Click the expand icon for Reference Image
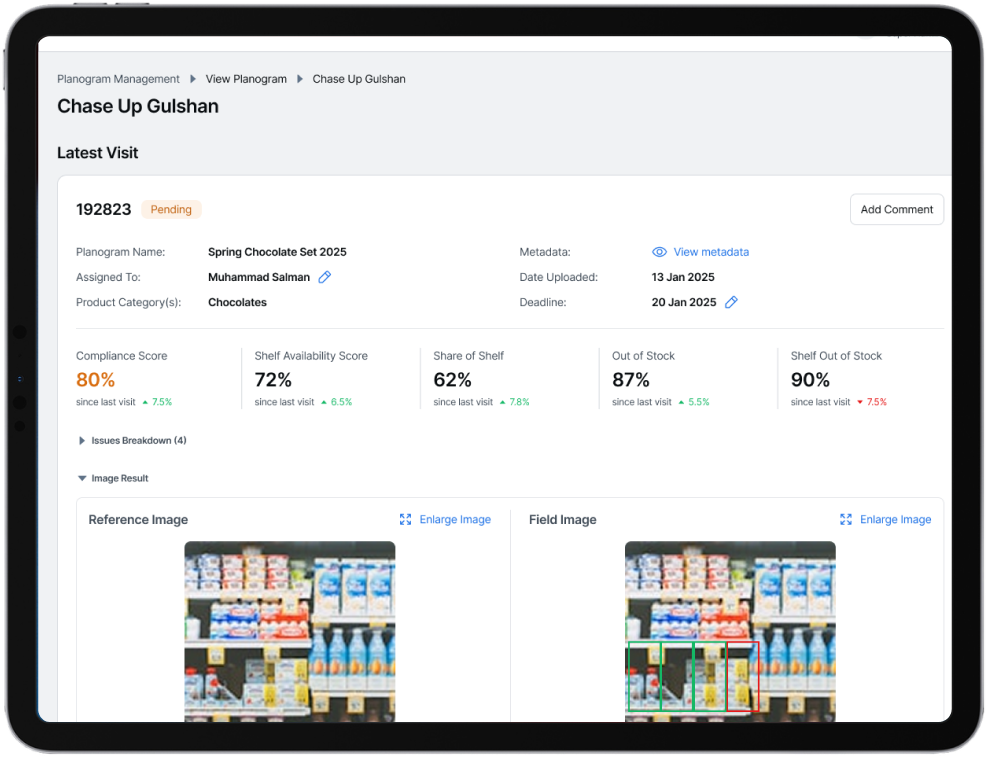This screenshot has width=987, height=758. [x=405, y=519]
